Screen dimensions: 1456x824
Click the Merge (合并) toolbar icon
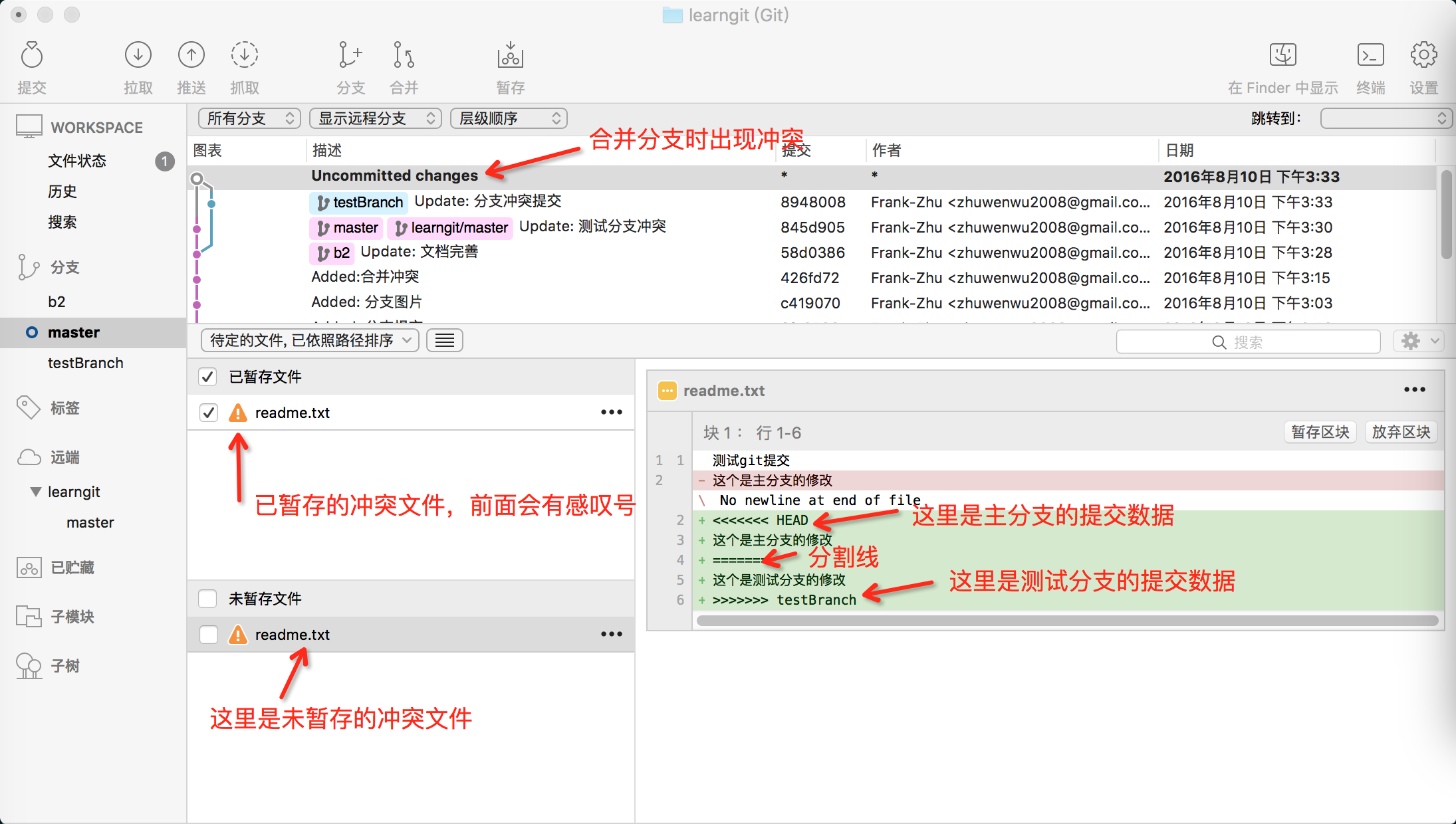(x=404, y=56)
